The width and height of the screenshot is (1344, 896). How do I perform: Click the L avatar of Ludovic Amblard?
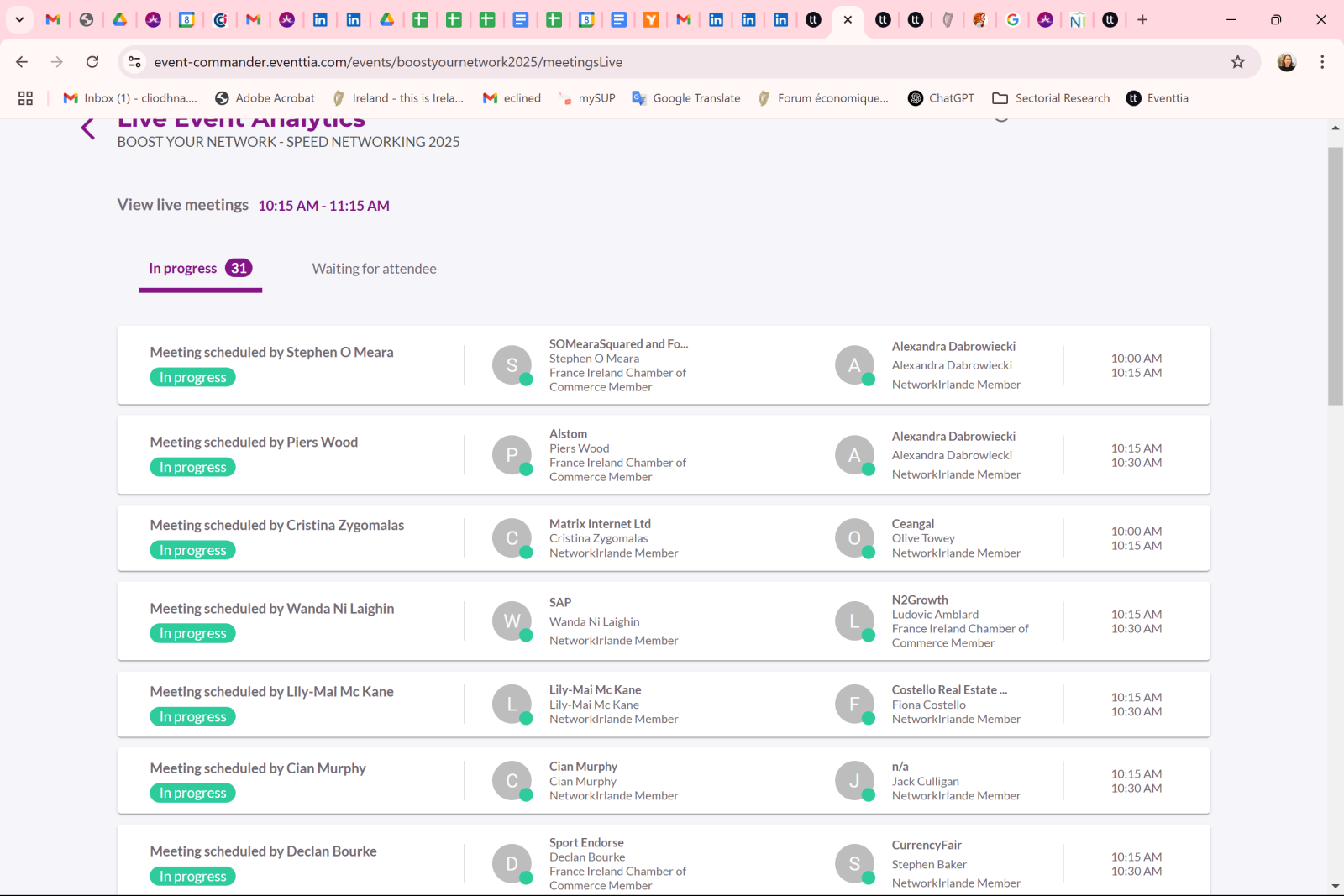coord(855,621)
